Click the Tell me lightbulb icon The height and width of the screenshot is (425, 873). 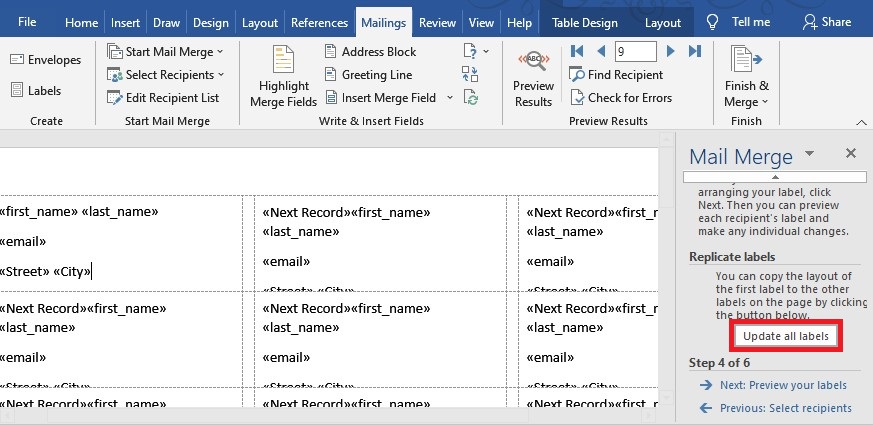tap(713, 22)
